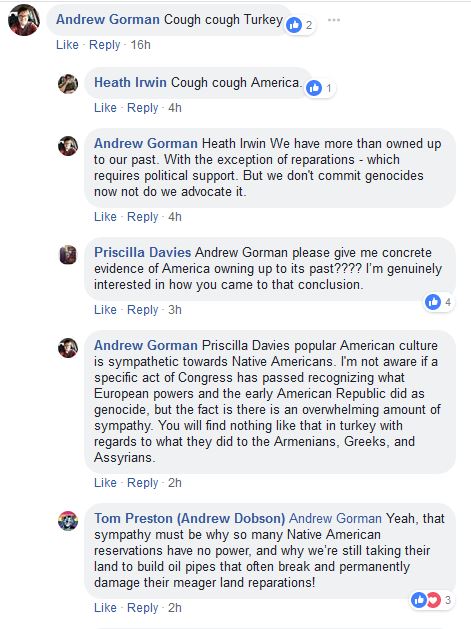Click the like reaction icon on Heath Irwin's comment
This screenshot has width=471, height=629.
click(314, 88)
